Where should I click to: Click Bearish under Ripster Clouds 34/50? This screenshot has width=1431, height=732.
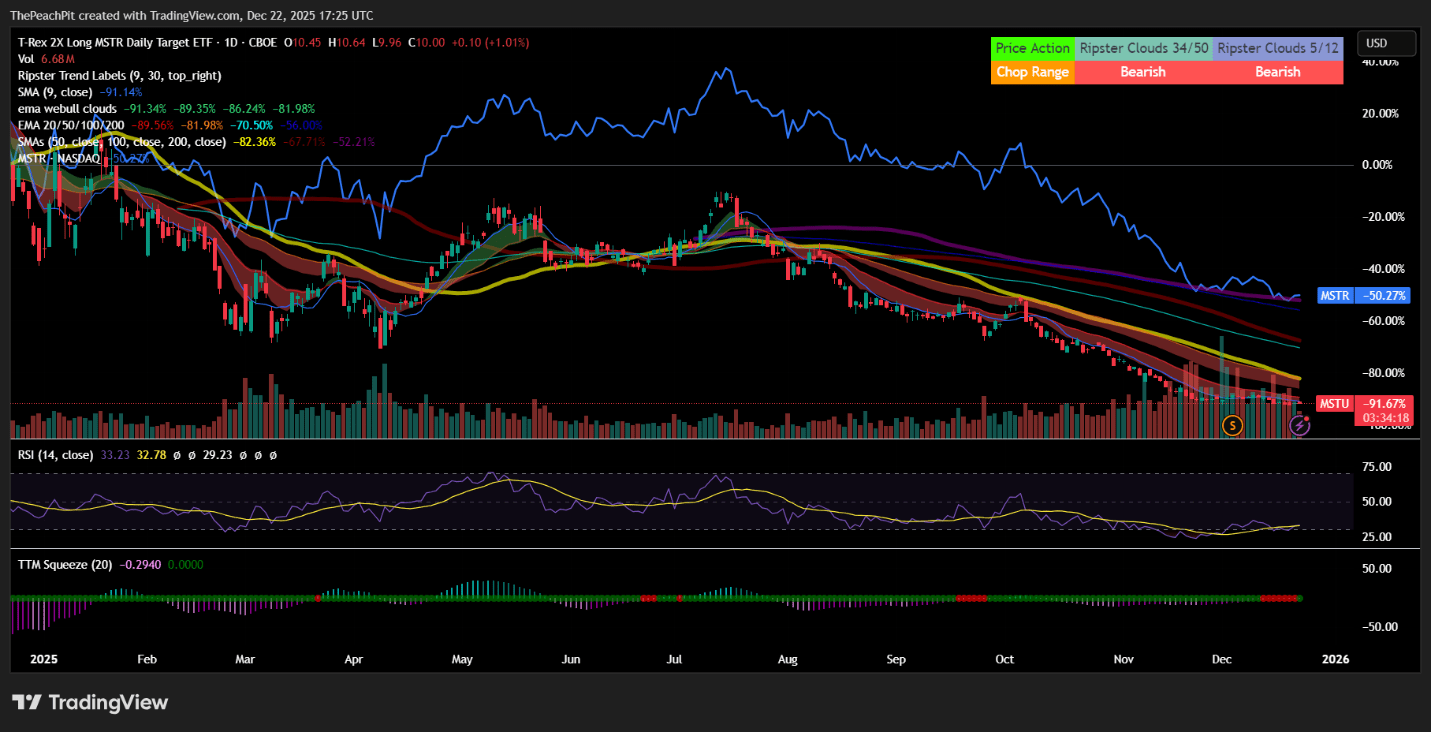coord(1143,72)
